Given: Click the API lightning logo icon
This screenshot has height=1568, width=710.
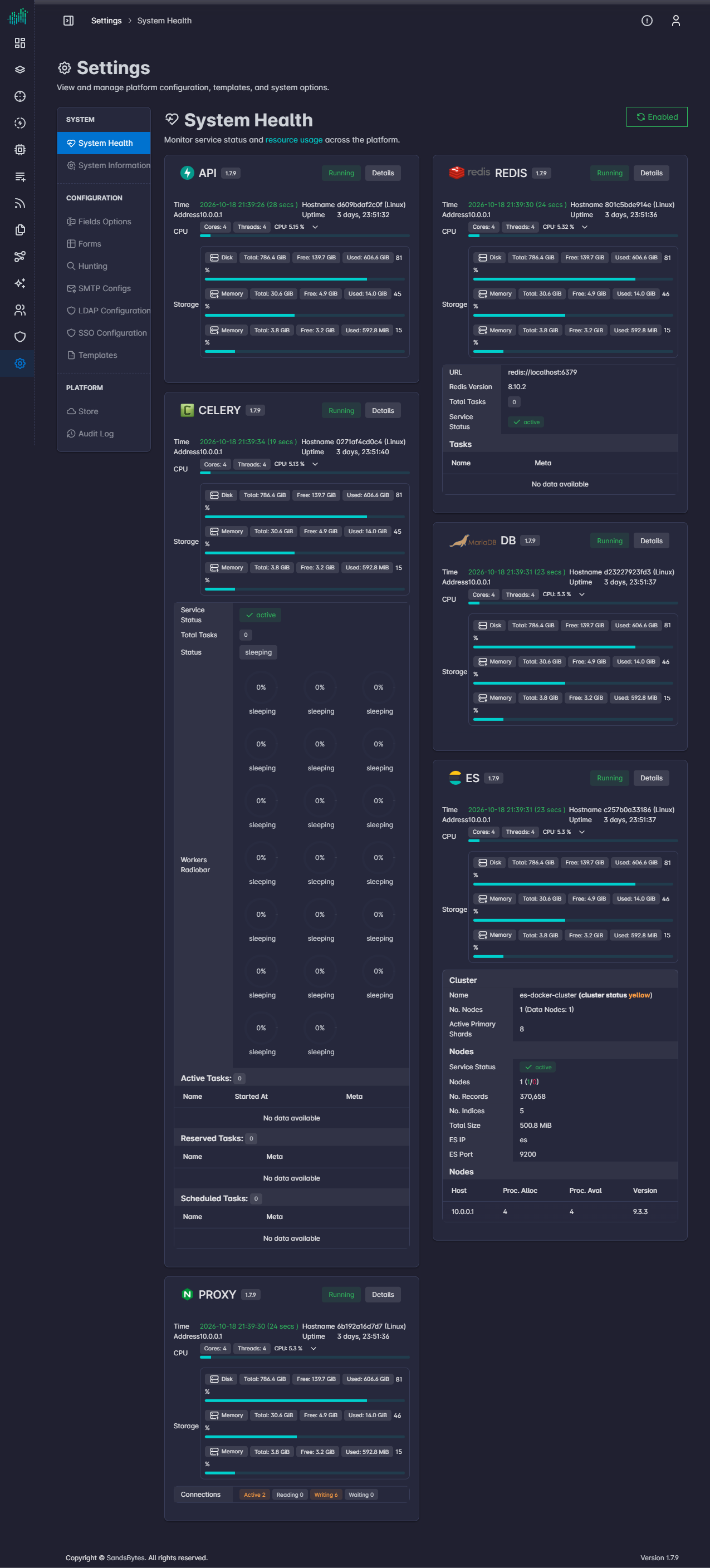Looking at the screenshot, I should click(187, 173).
